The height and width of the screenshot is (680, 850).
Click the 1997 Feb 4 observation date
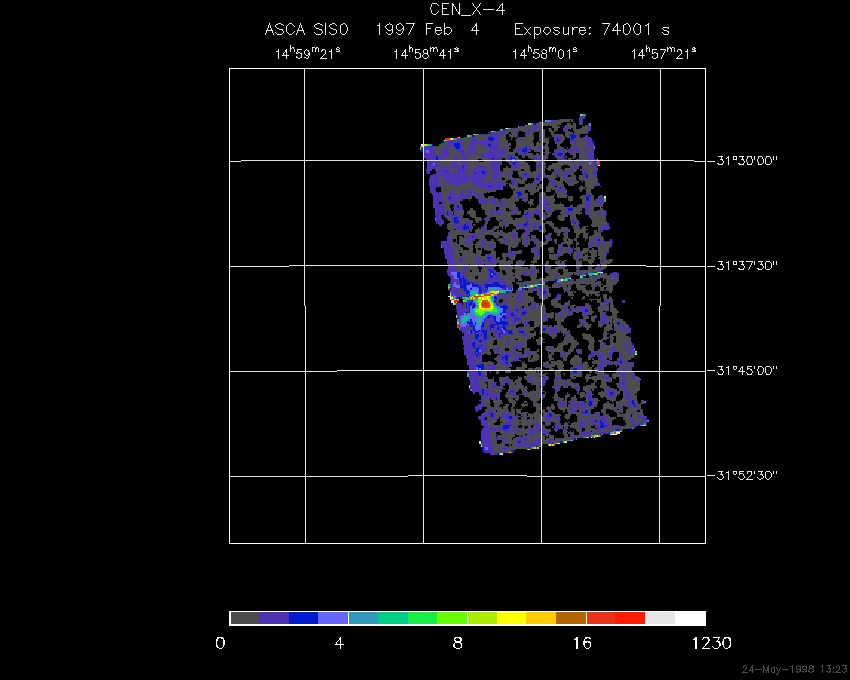(428, 29)
